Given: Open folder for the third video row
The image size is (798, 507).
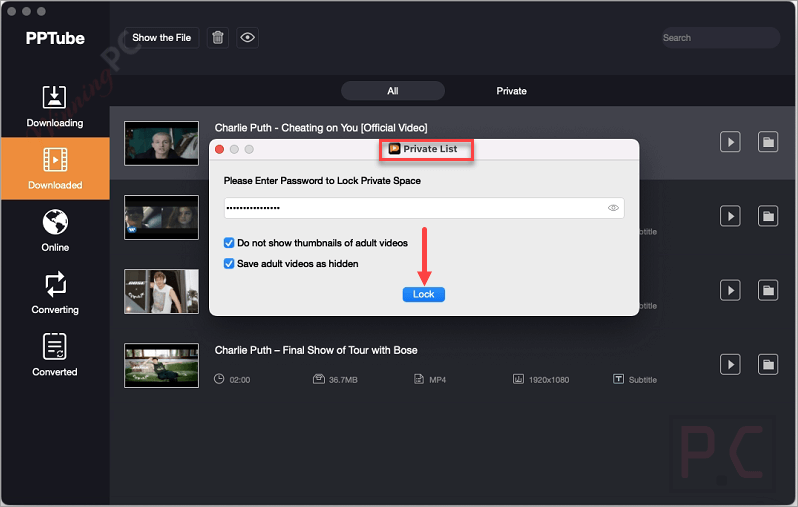Looking at the screenshot, I should click(x=768, y=291).
